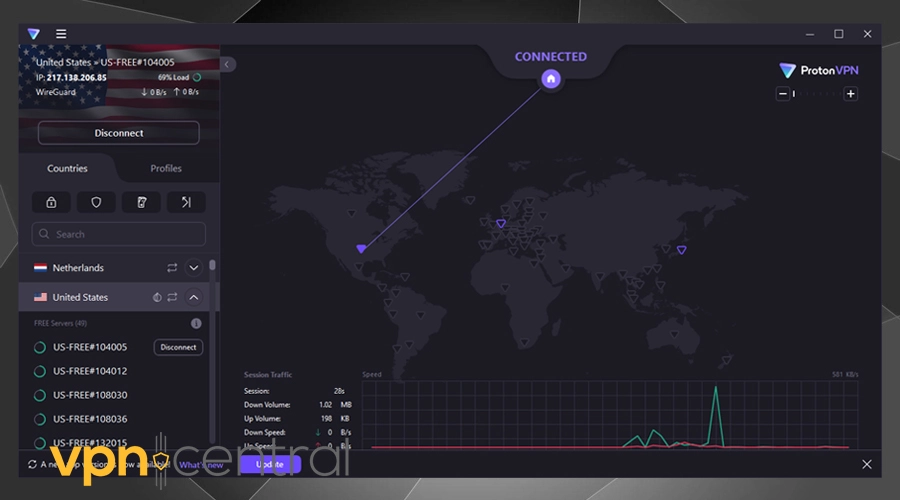Click load circle next to US-FREE#108036

point(40,420)
